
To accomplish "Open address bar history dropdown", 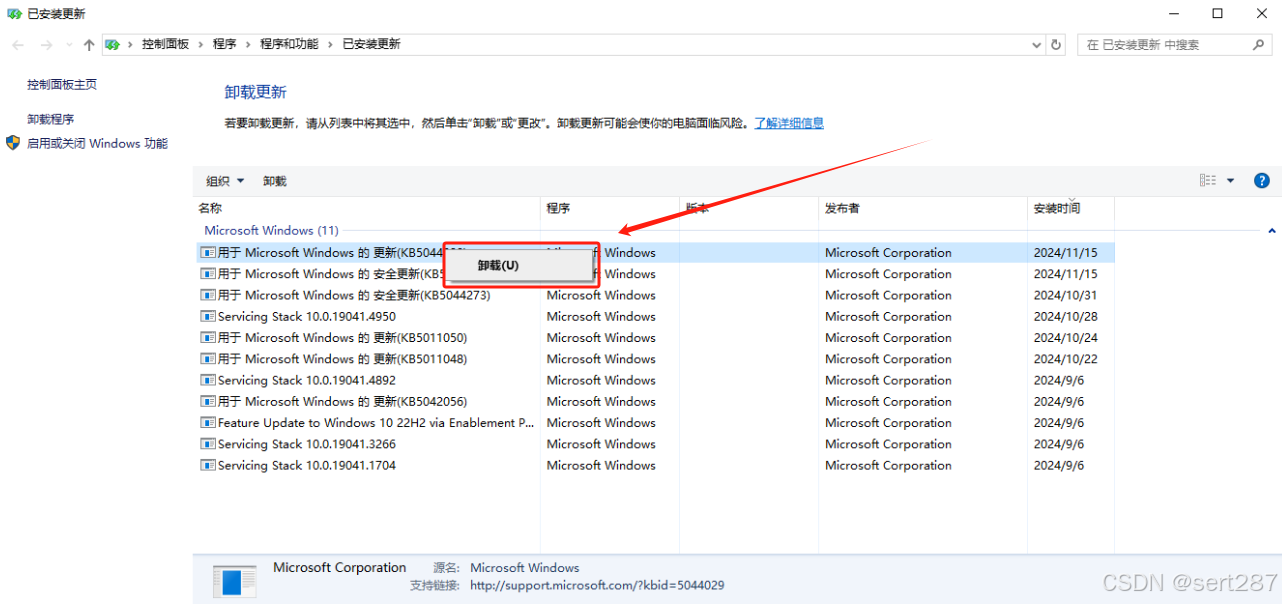I will pos(1037,45).
